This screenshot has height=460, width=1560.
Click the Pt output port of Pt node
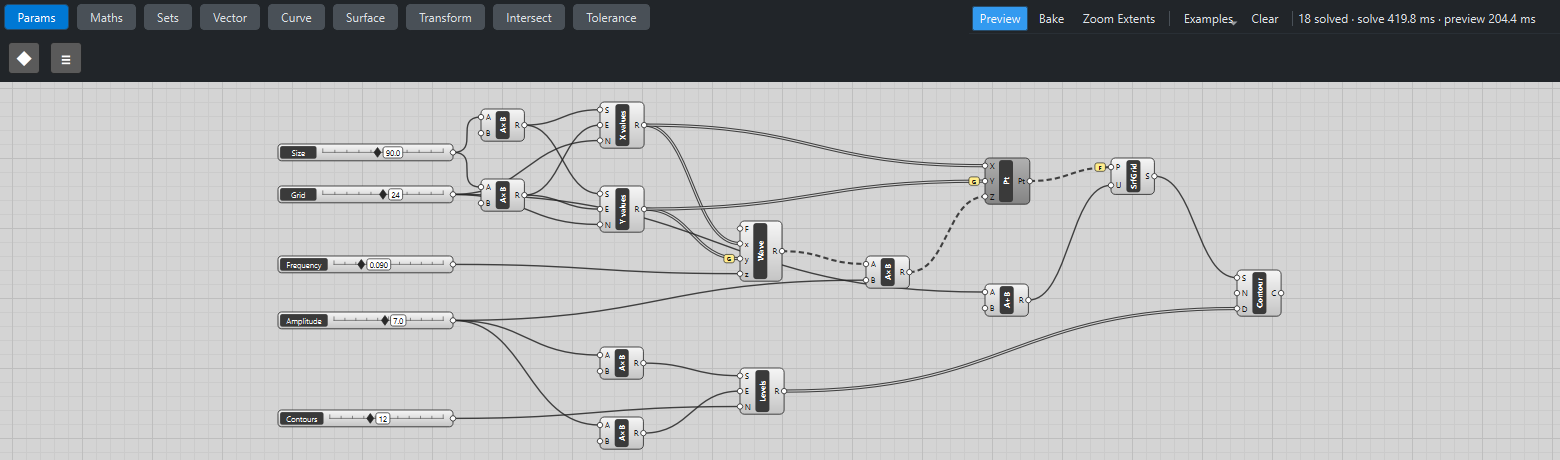[1029, 181]
